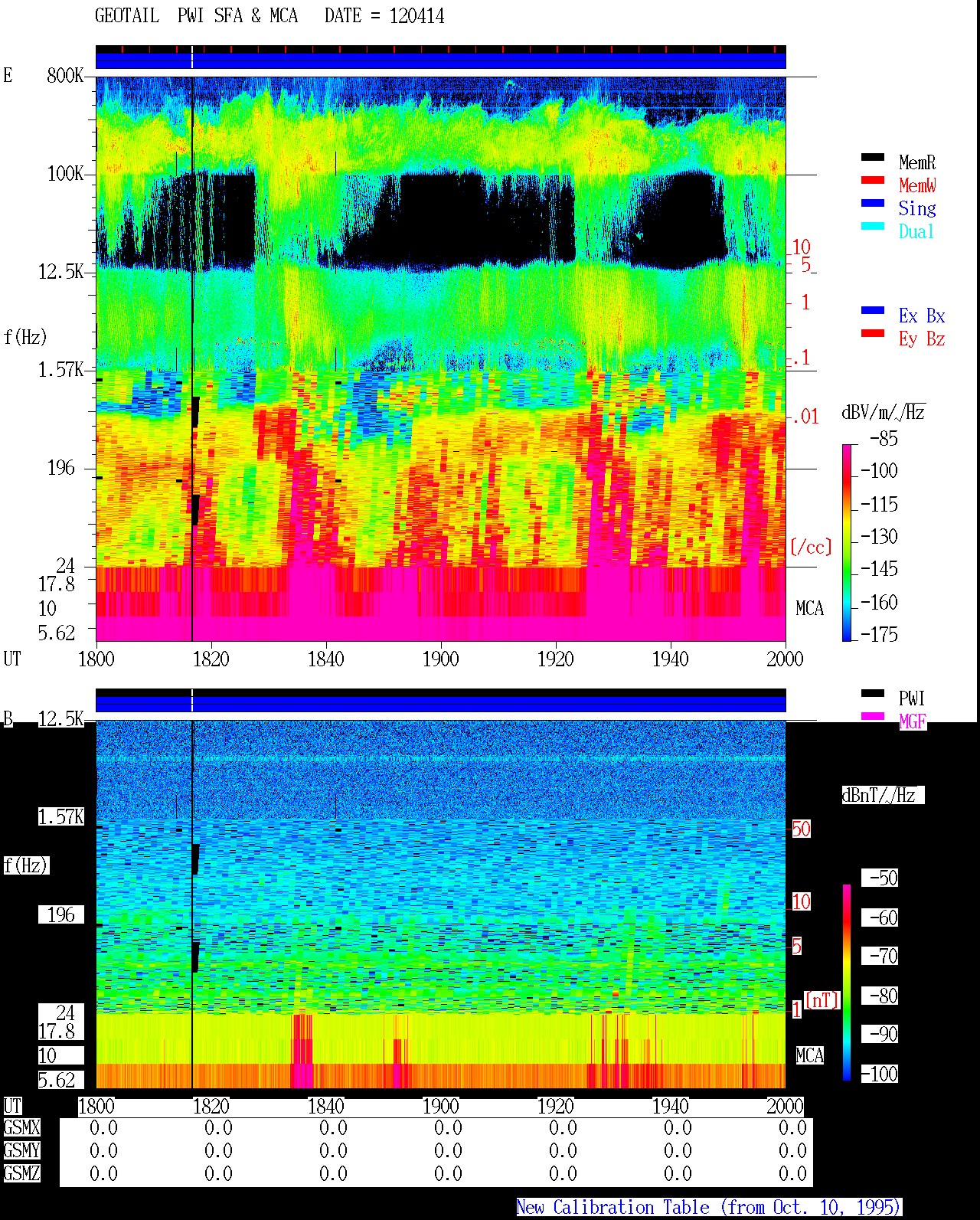Screen dimensions: 980x1220
Task: Click the '196' label on the E panel
Action: pos(61,467)
